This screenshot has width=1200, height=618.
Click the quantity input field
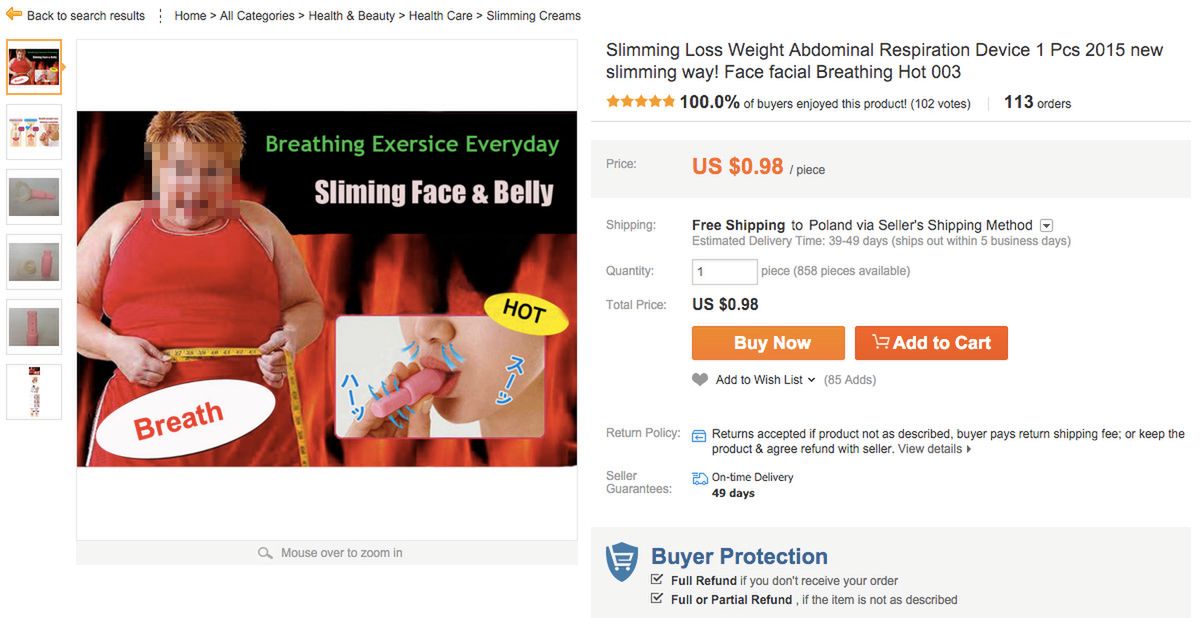click(x=724, y=271)
